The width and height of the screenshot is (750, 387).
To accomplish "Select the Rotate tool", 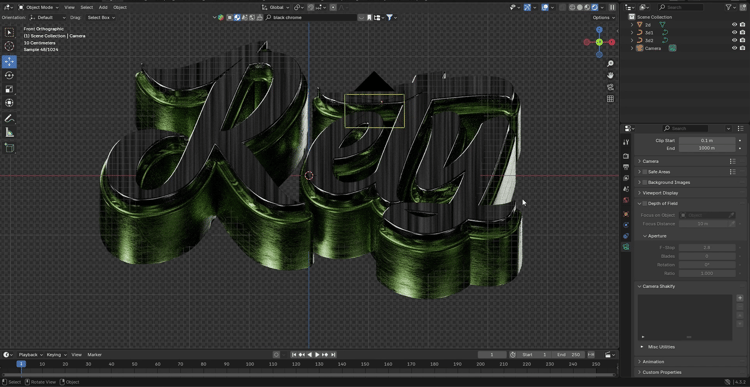I will click(x=9, y=75).
